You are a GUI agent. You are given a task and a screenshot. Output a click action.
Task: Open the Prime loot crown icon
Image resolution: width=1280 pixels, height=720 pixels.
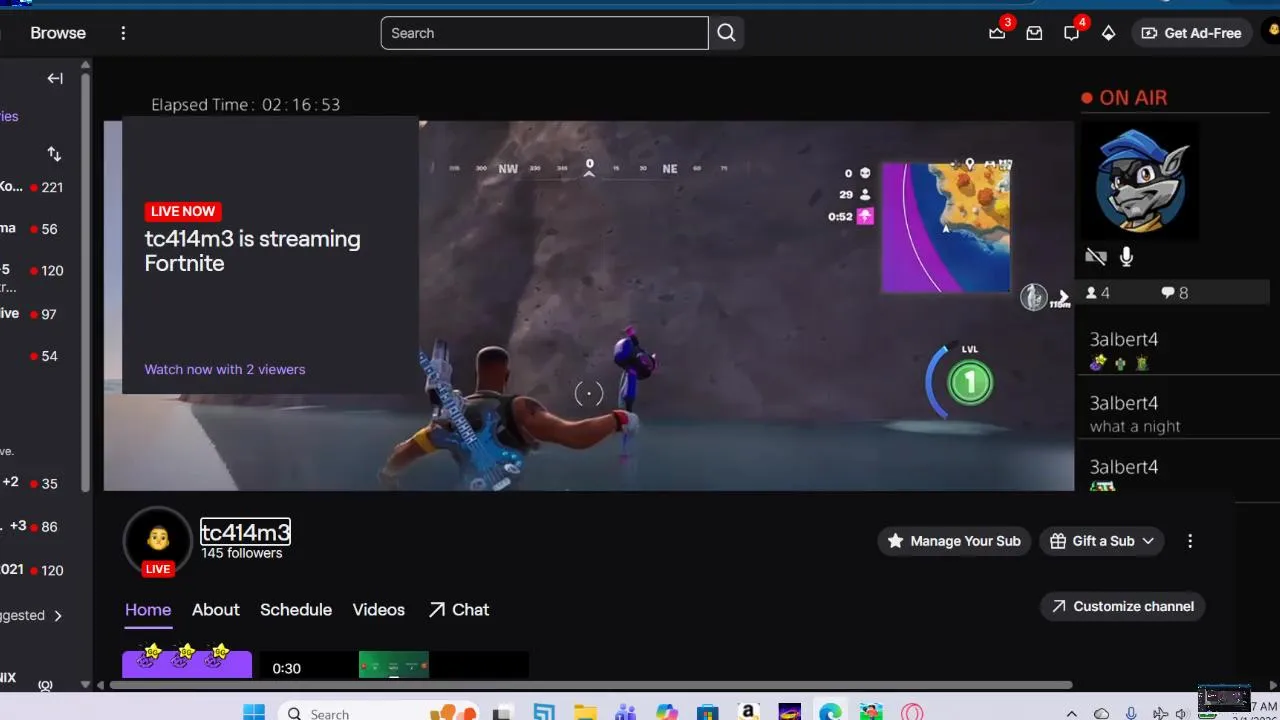[x=997, y=33]
